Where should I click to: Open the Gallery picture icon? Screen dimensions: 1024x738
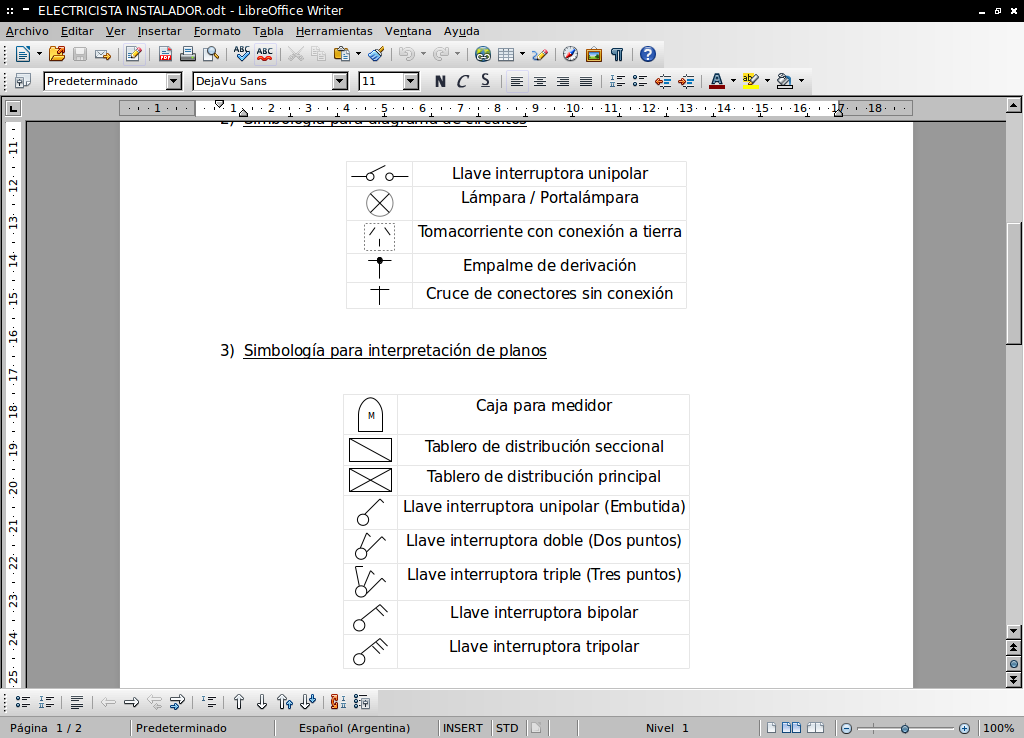coord(594,54)
